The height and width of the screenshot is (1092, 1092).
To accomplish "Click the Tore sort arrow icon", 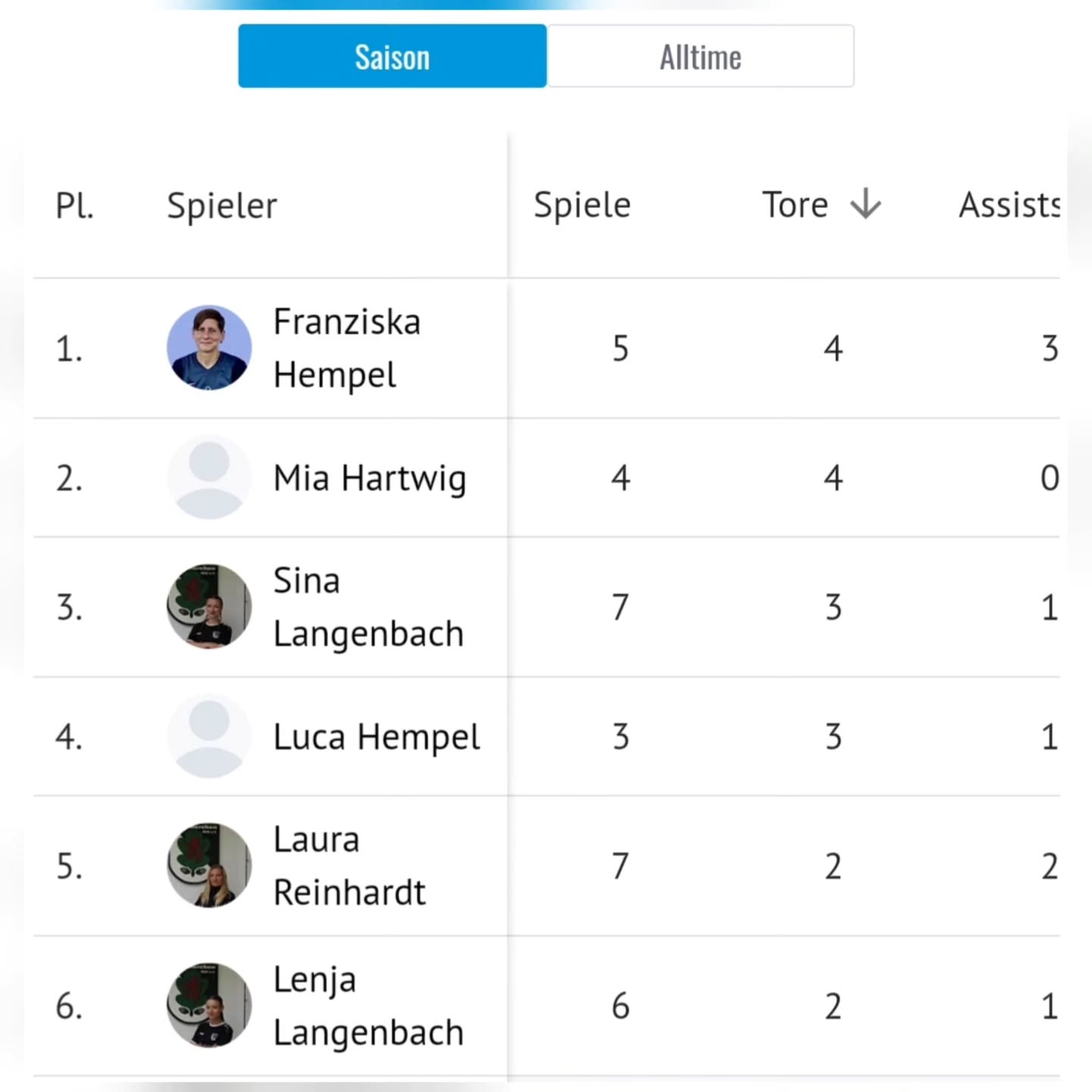I will click(865, 205).
